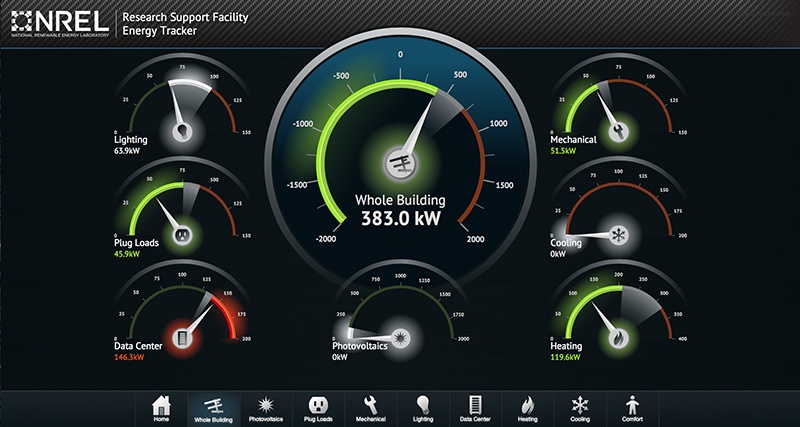Screen dimensions: 800x427
Task: Click the Heating gauge flame icon
Action: (619, 337)
